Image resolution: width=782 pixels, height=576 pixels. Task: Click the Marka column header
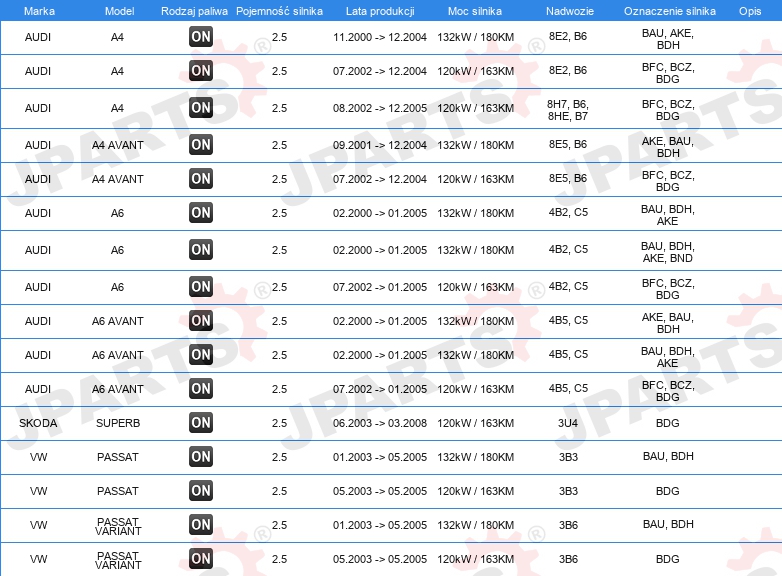[x=39, y=11]
